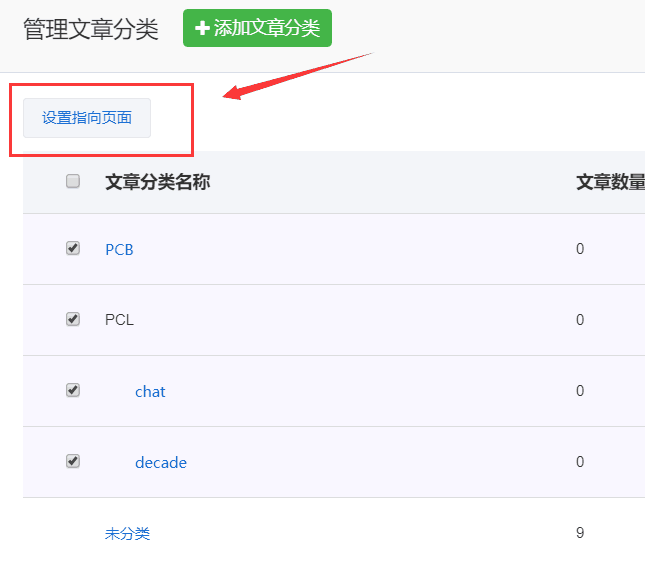This screenshot has height=567, width=645.
Task: Open the chat subcategory link
Action: pos(150,391)
